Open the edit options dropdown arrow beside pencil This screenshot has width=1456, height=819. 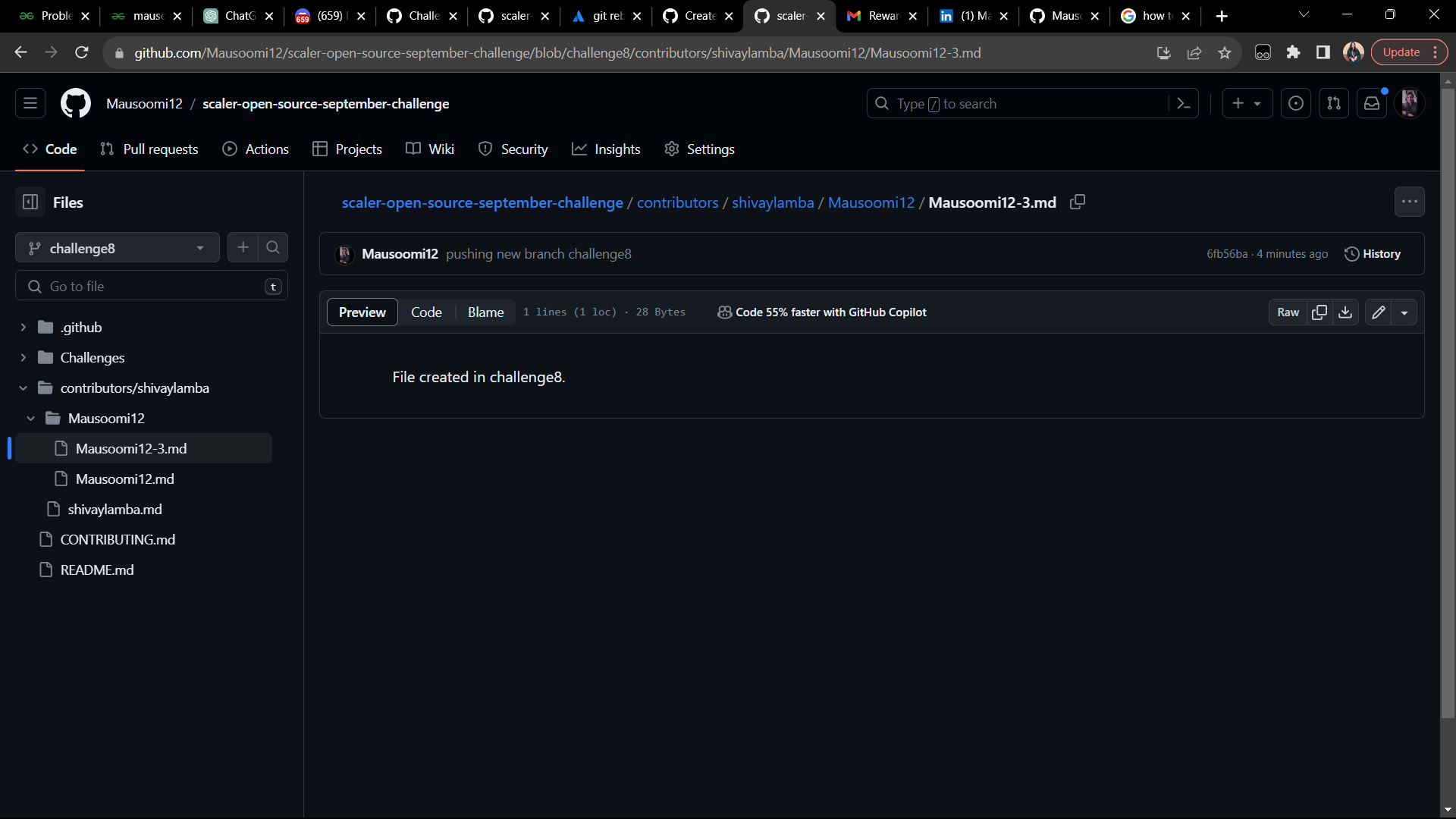(1404, 312)
